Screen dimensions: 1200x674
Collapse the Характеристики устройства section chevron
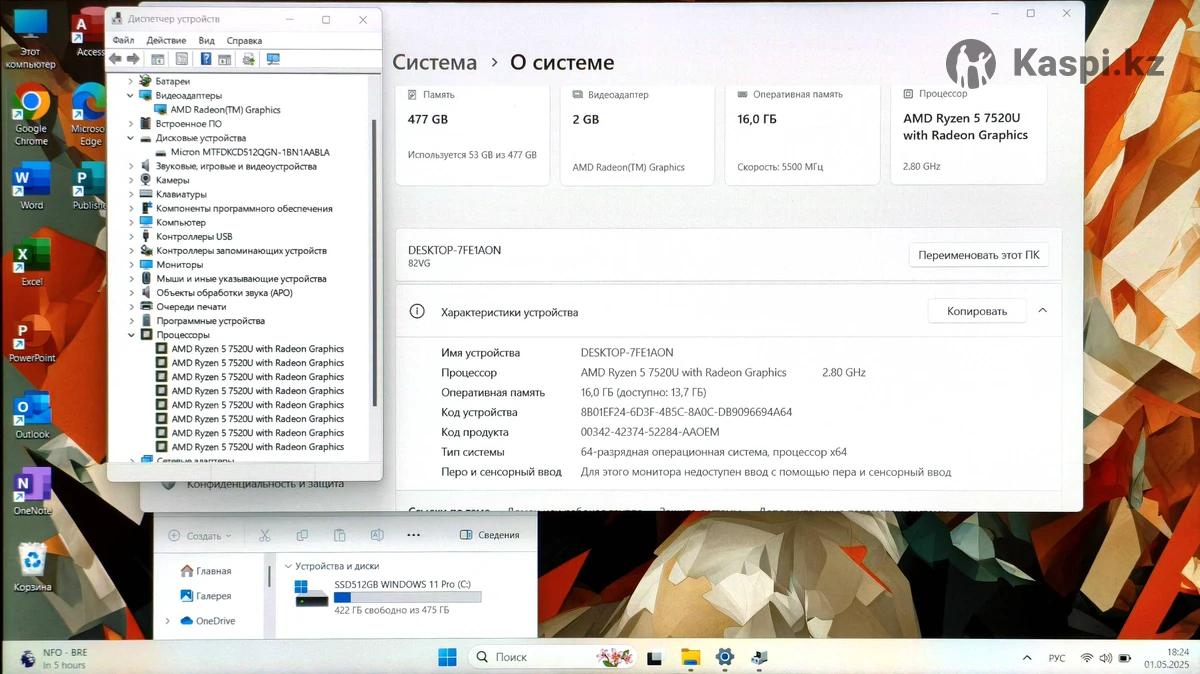[1042, 311]
